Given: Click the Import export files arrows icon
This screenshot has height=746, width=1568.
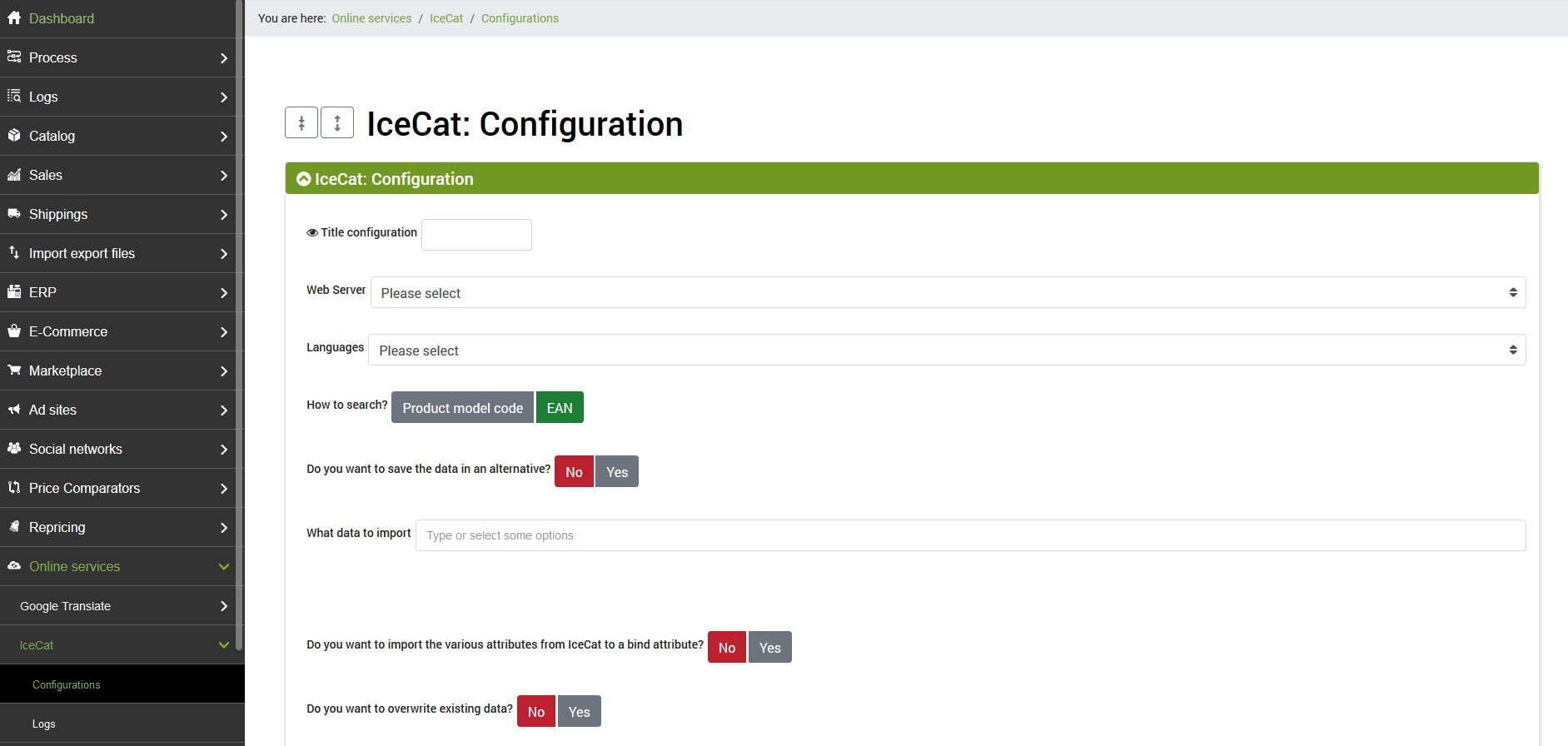Looking at the screenshot, I should coord(13,252).
